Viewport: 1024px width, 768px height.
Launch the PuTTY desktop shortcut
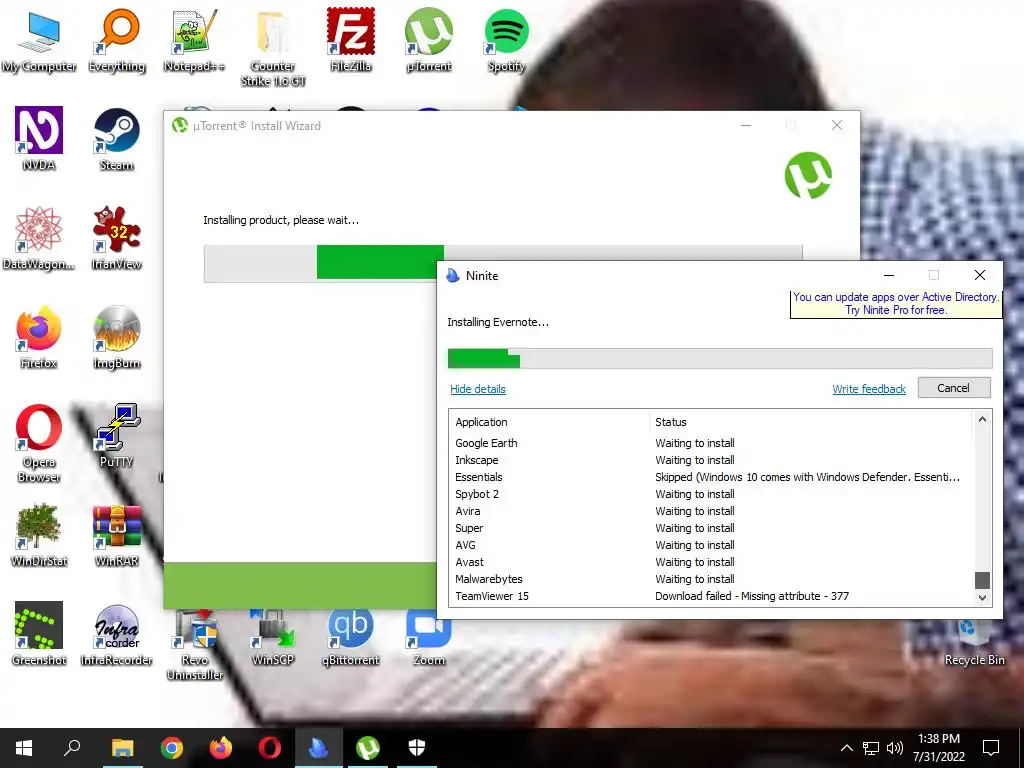click(117, 436)
